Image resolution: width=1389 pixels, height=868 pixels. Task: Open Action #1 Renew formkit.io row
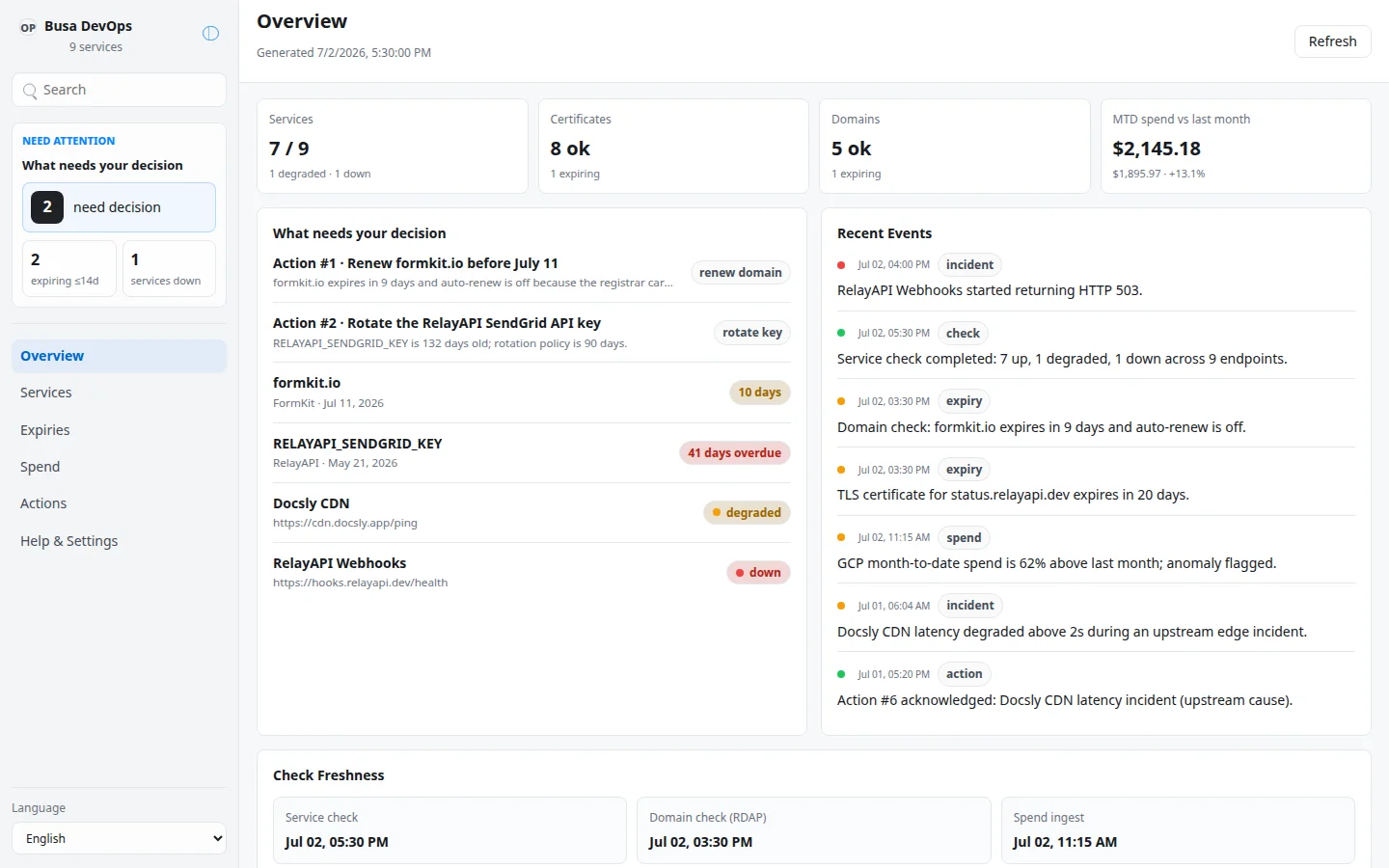point(531,273)
